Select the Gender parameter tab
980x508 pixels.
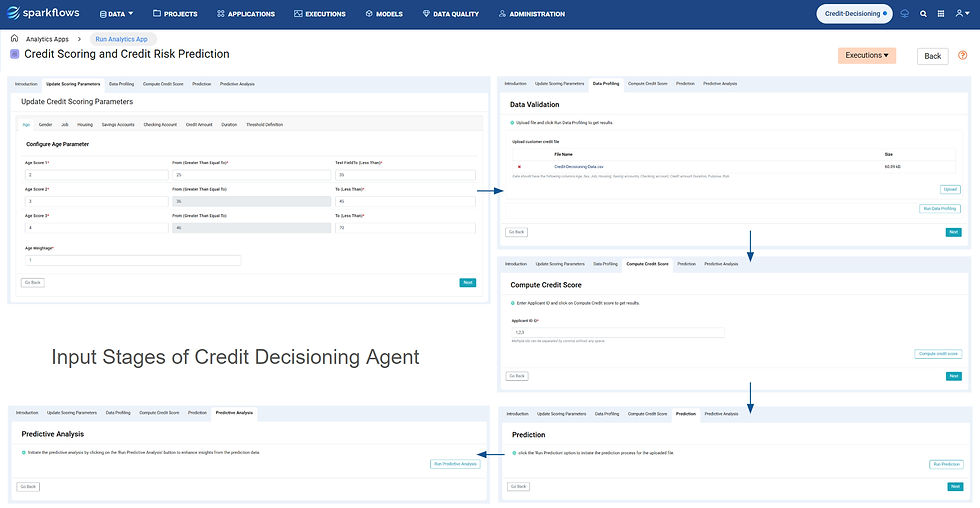[46, 124]
